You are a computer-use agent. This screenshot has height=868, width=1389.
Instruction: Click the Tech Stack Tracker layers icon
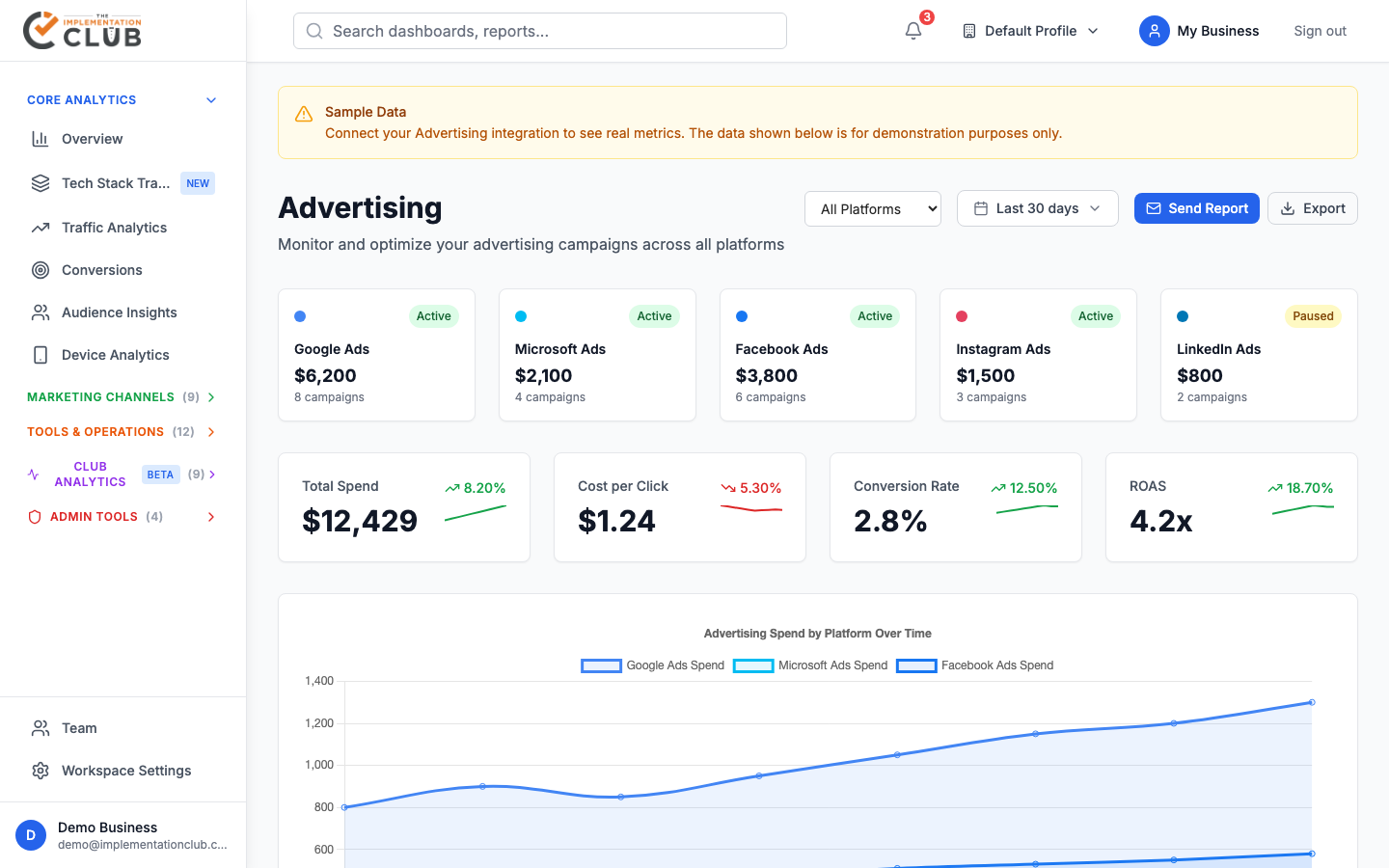[41, 183]
